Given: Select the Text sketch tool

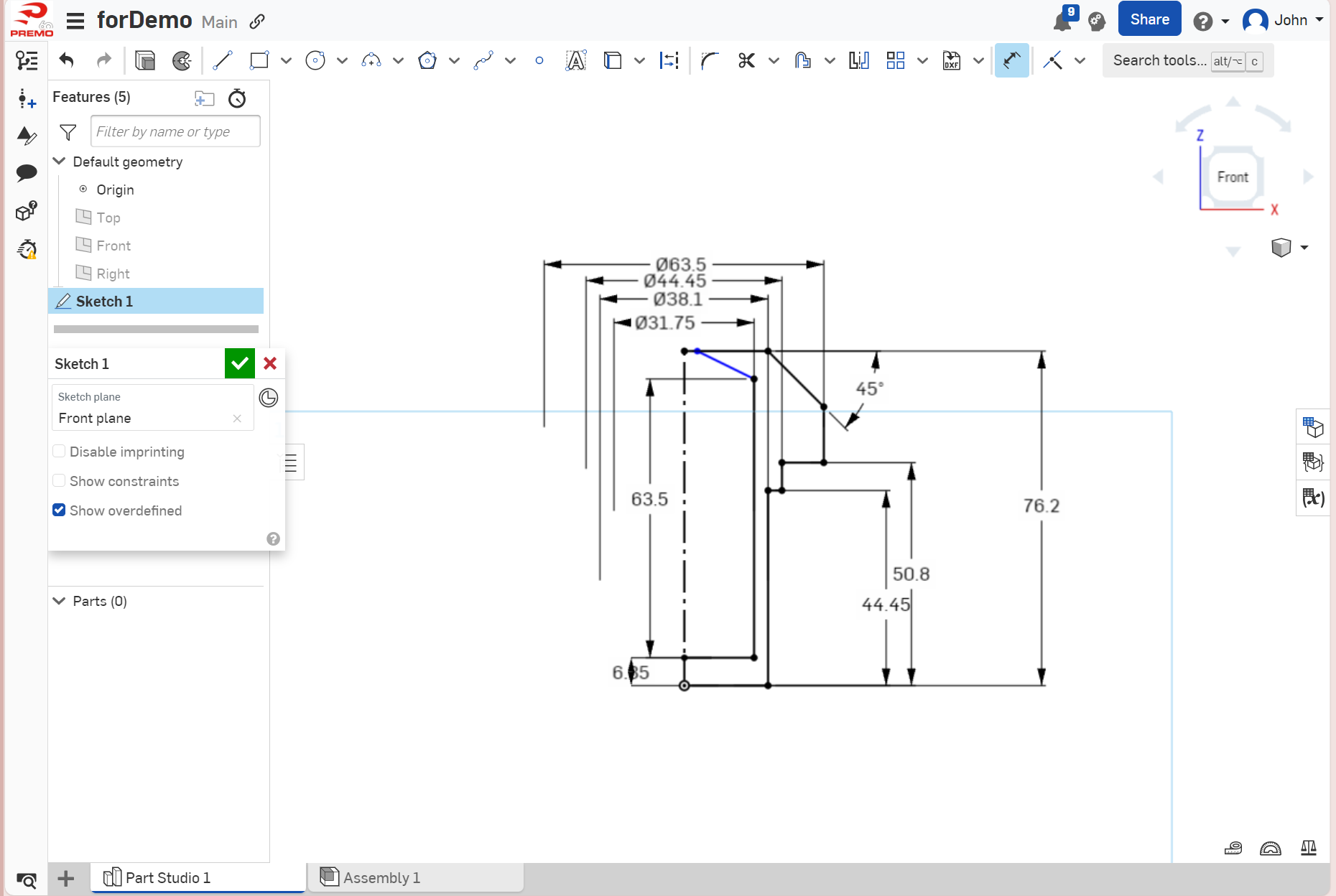Looking at the screenshot, I should click(575, 61).
